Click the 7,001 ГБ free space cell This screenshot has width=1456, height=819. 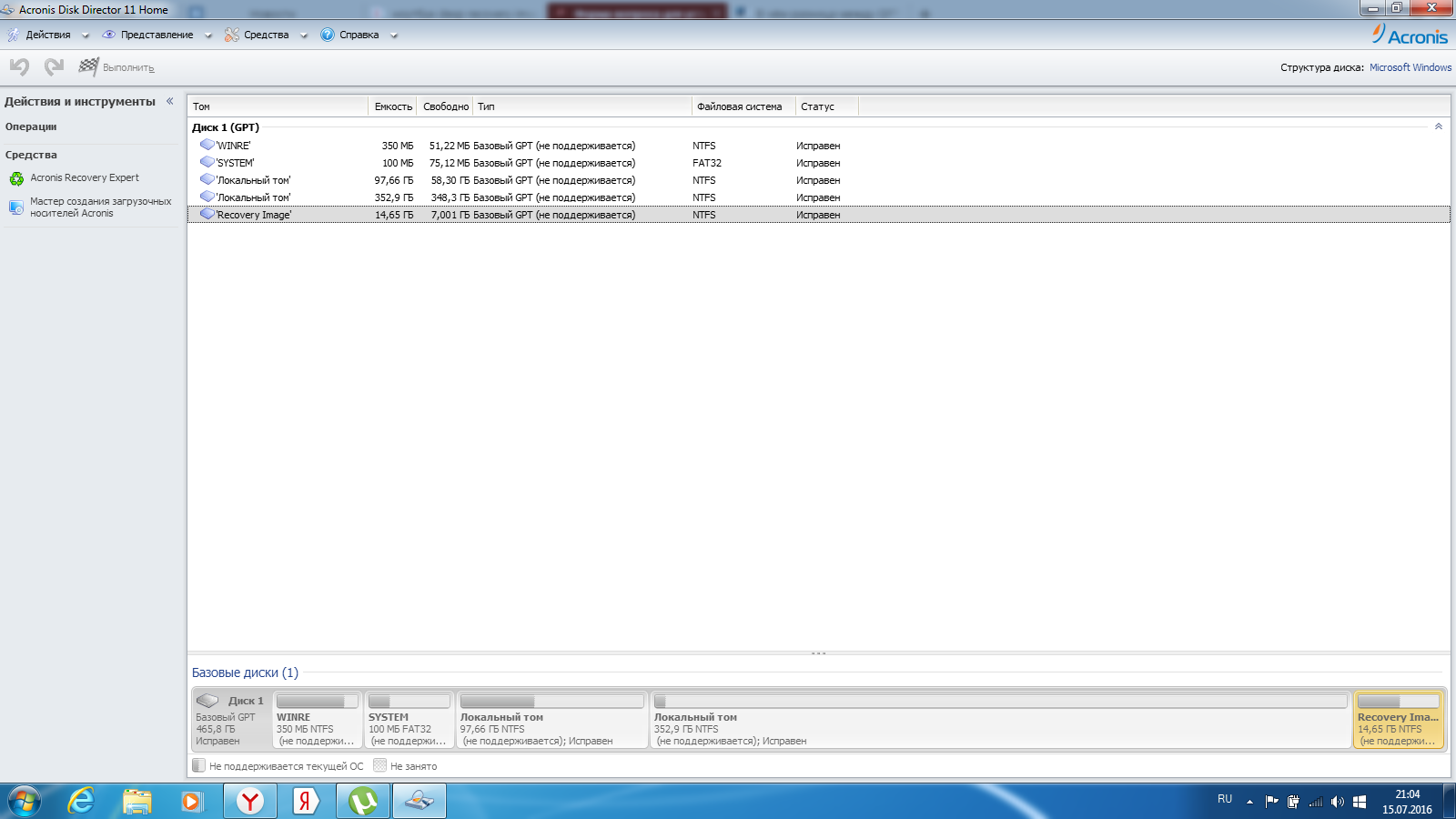[450, 215]
